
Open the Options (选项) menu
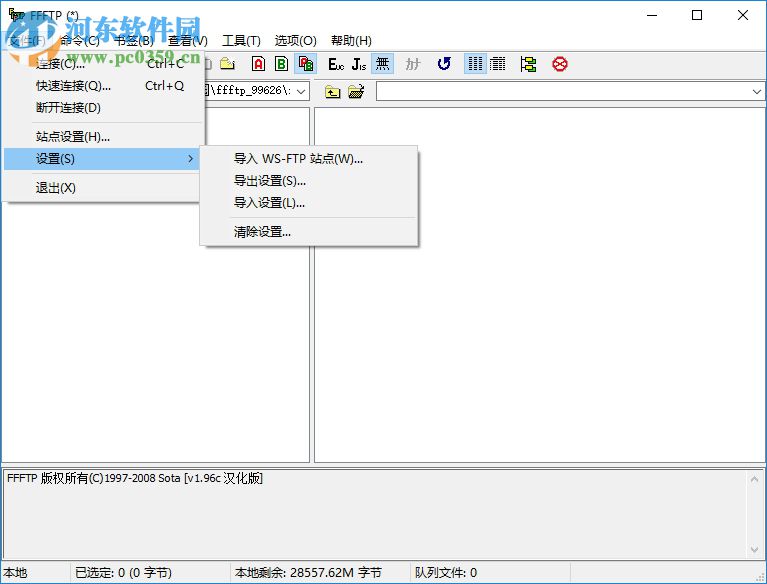coord(295,41)
